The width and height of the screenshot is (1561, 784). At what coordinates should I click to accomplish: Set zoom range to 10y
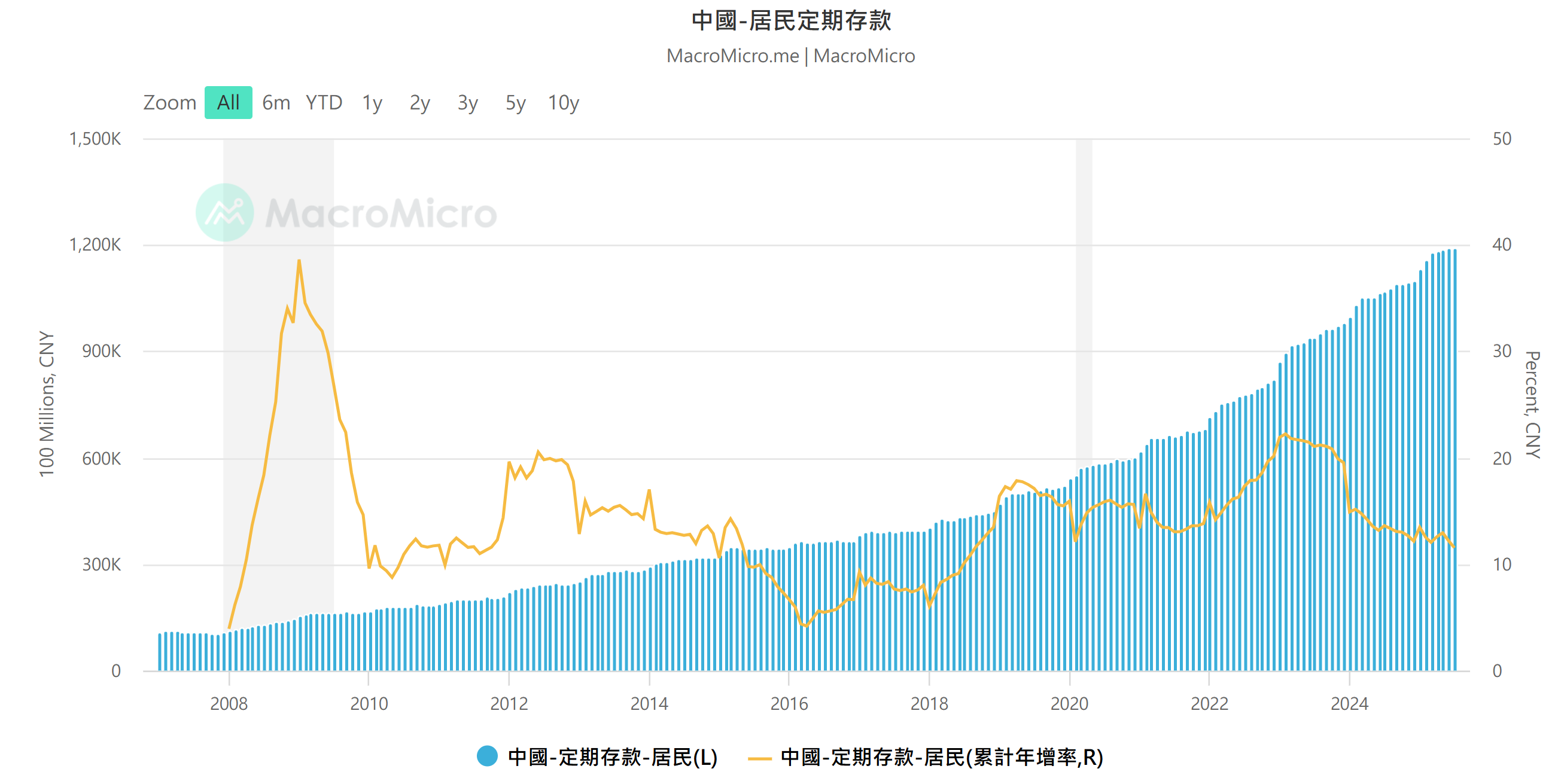[564, 102]
